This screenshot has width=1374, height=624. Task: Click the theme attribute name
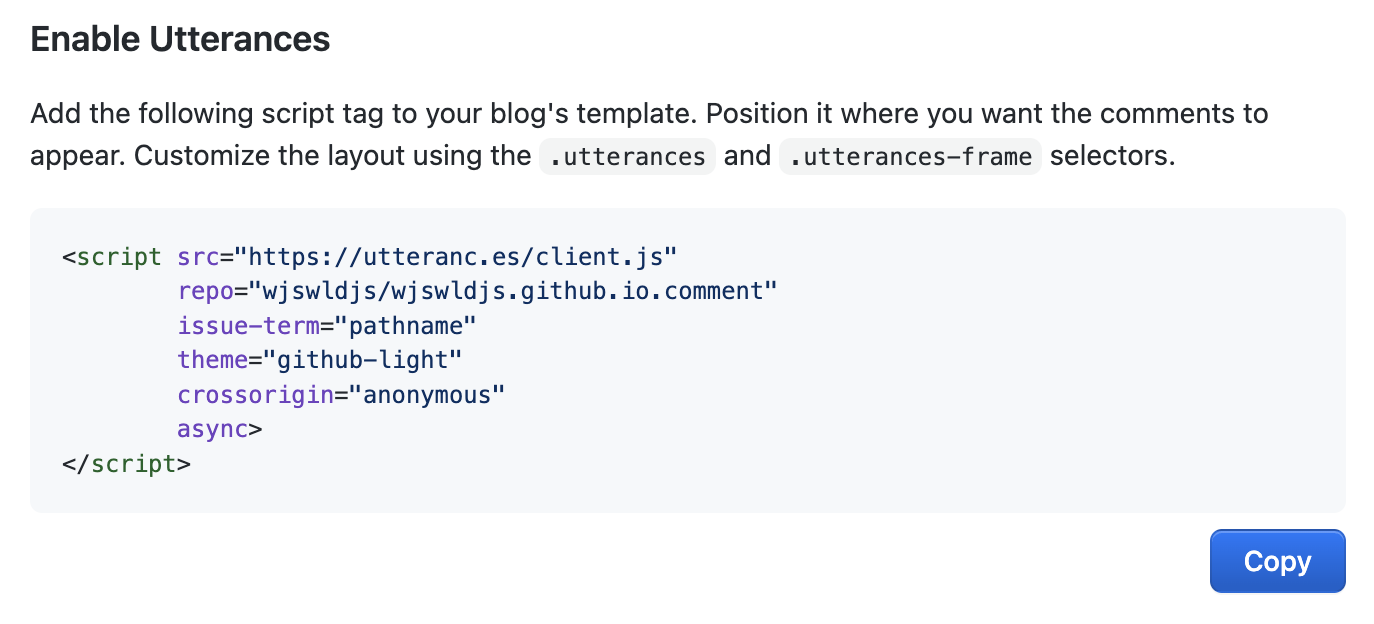click(x=212, y=360)
